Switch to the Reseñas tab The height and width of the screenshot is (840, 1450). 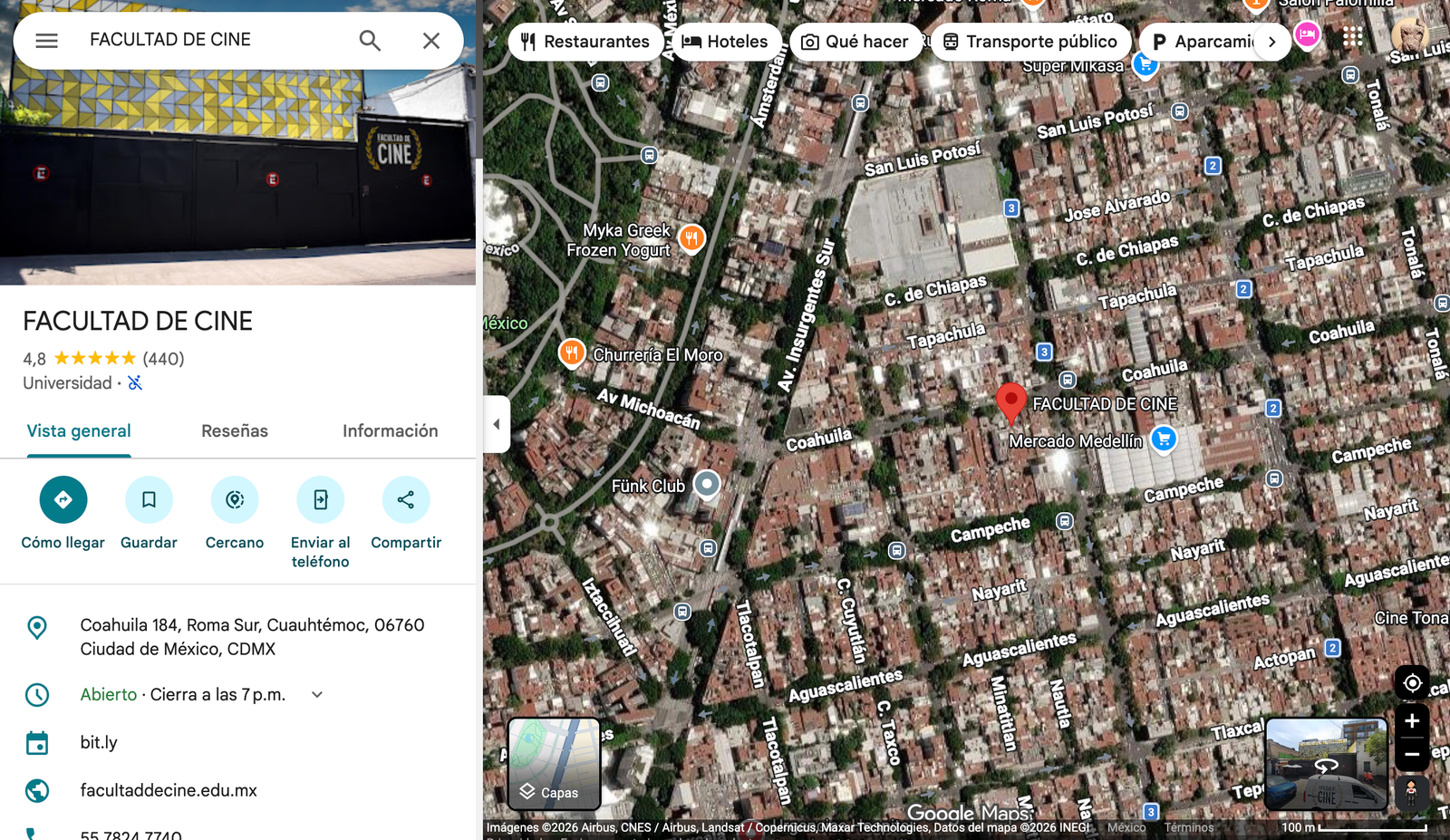pos(235,431)
